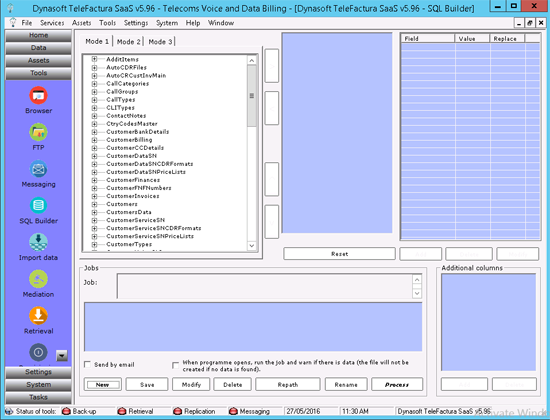
Task: Open the File menu
Action: coord(27,23)
